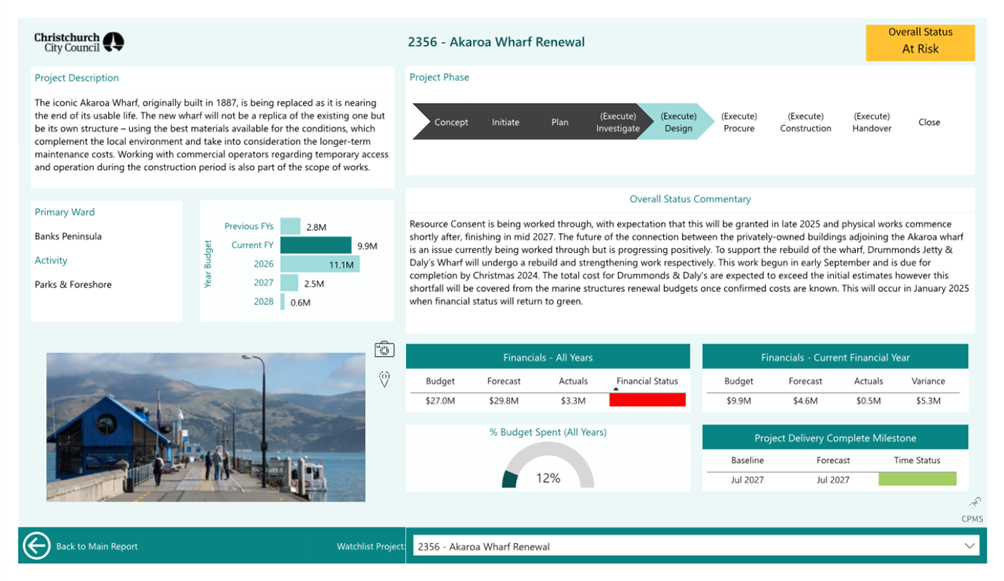Click the 'Financials - All Years' header
Viewport: 1004px width, 581px height.
[x=548, y=357]
